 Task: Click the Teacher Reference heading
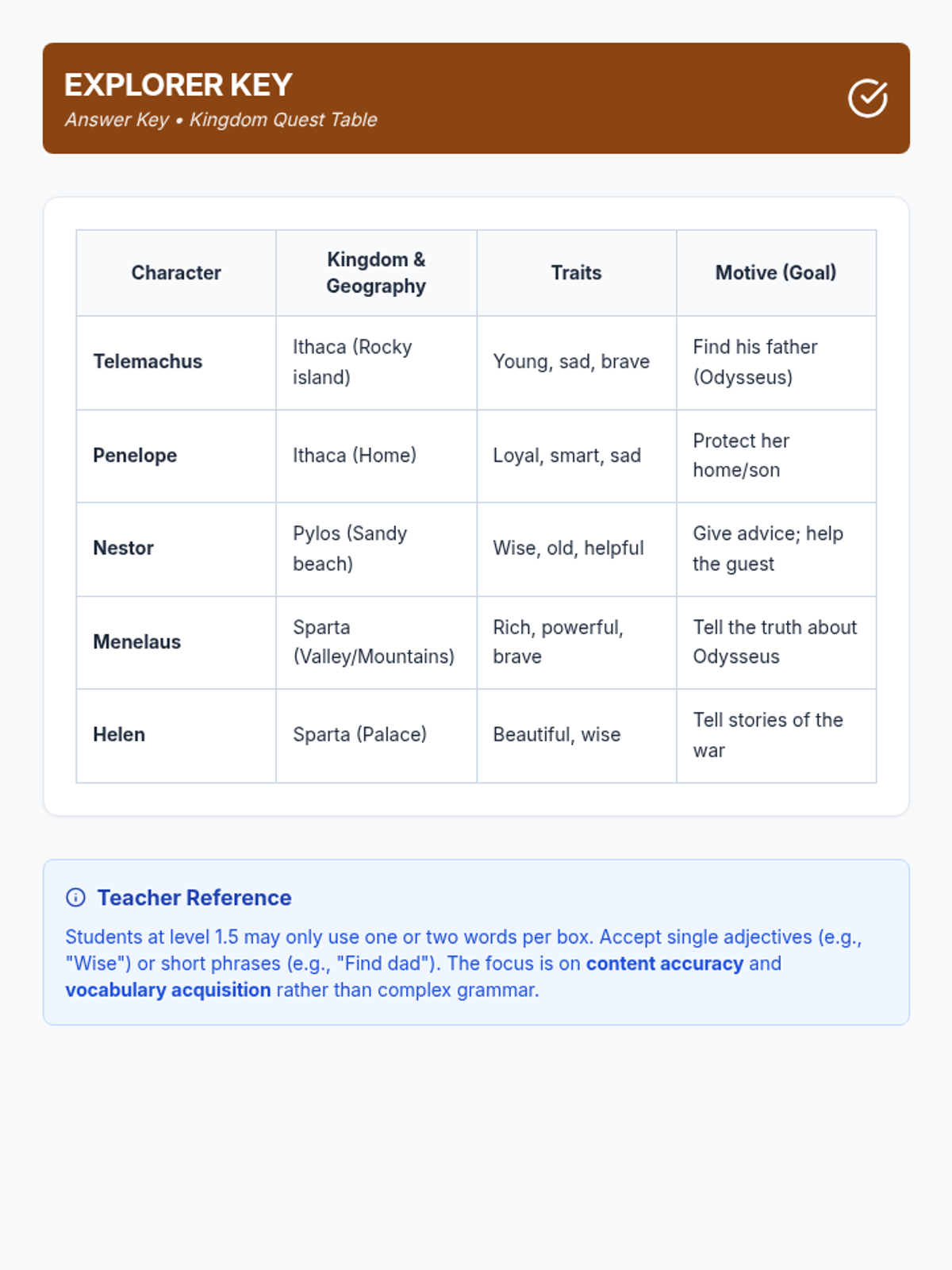(x=194, y=898)
